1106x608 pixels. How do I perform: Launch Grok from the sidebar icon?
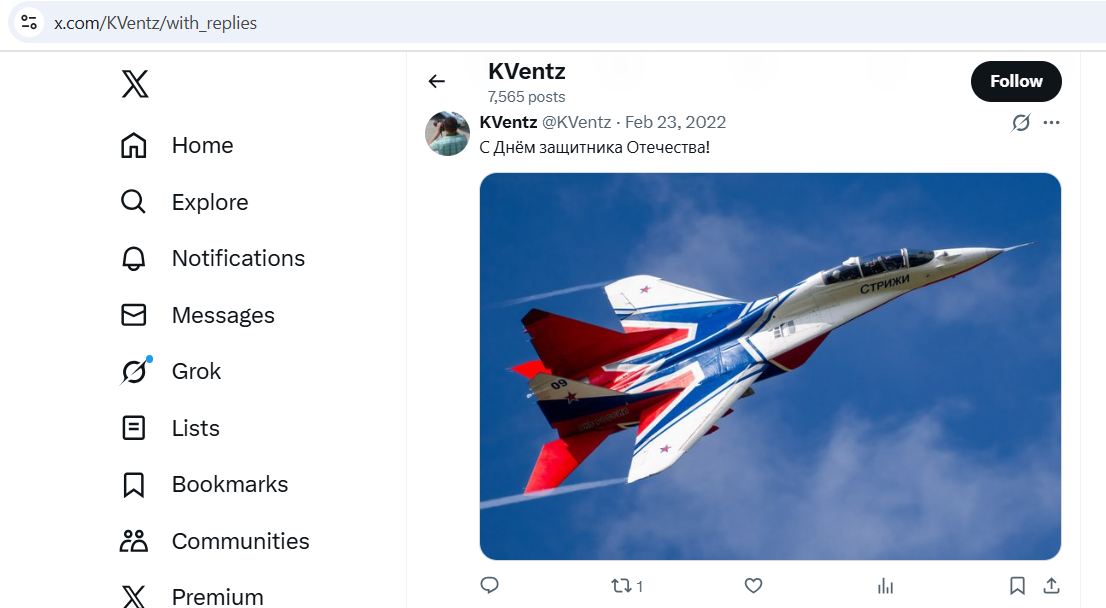[x=133, y=371]
